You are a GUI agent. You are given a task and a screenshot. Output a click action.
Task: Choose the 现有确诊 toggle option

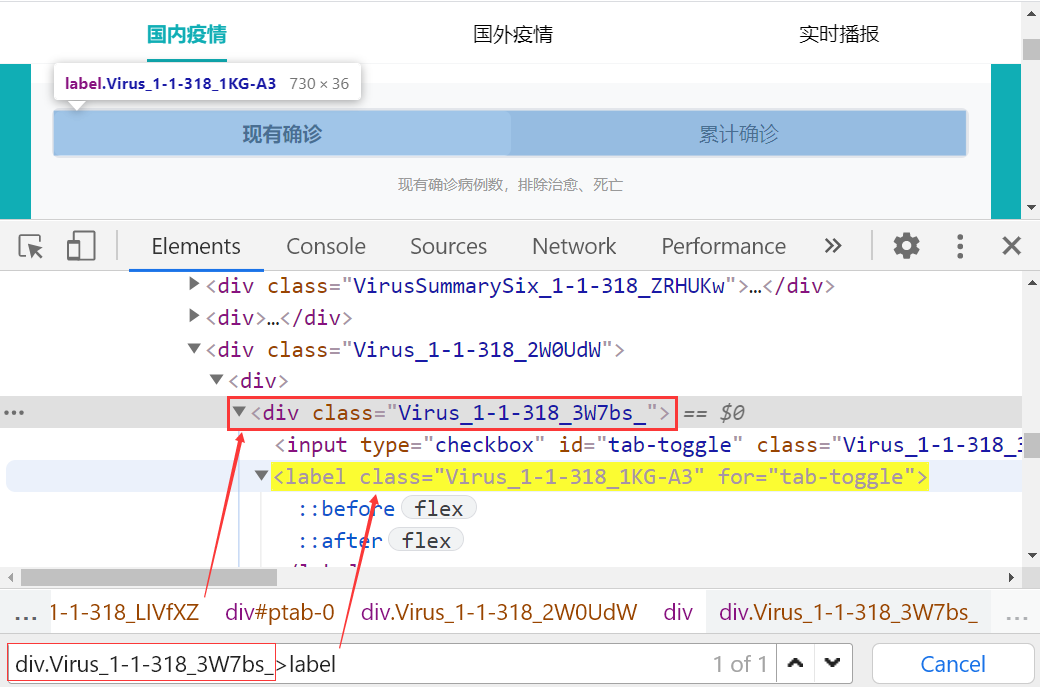point(282,134)
